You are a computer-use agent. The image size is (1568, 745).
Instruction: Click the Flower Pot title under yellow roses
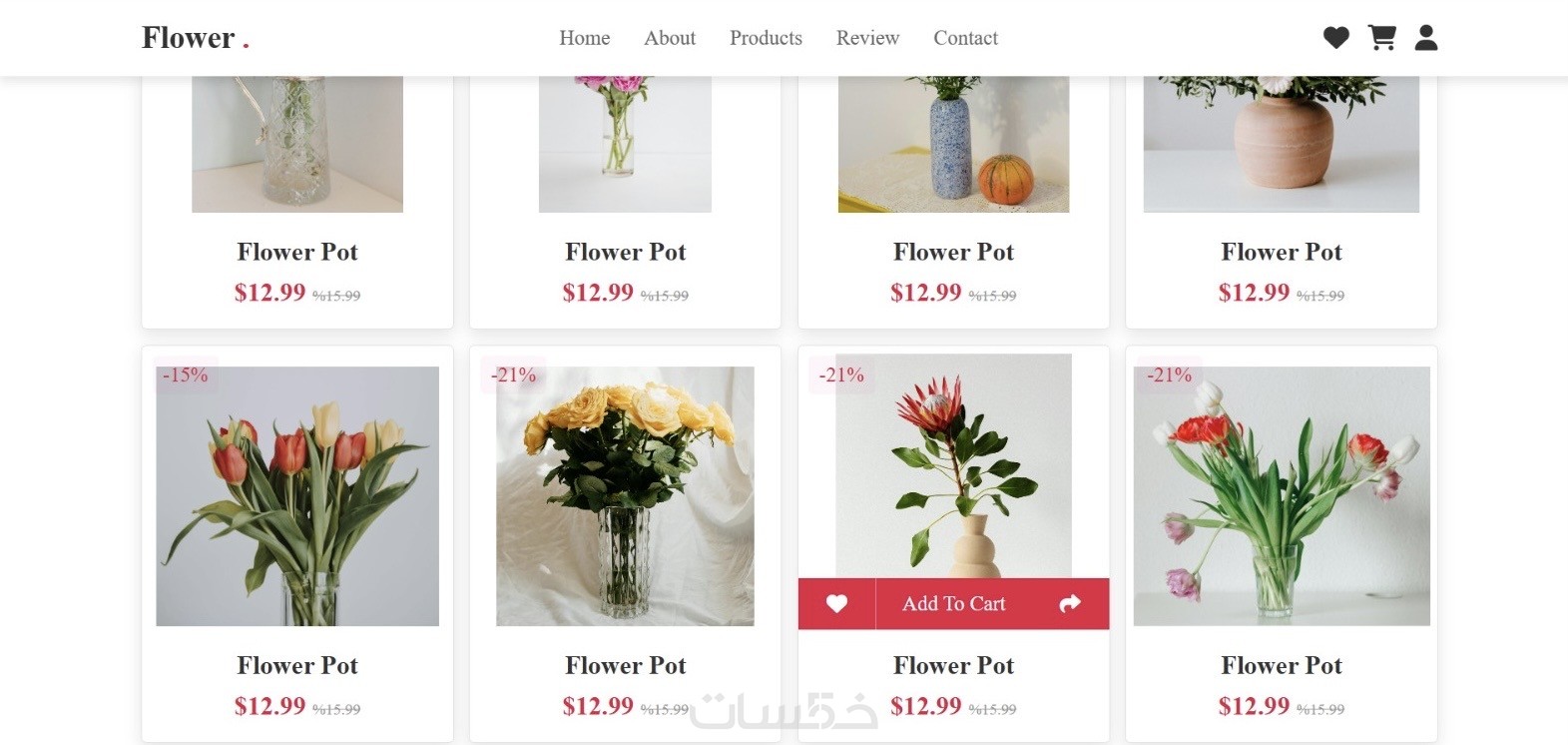pyautogui.click(x=625, y=665)
